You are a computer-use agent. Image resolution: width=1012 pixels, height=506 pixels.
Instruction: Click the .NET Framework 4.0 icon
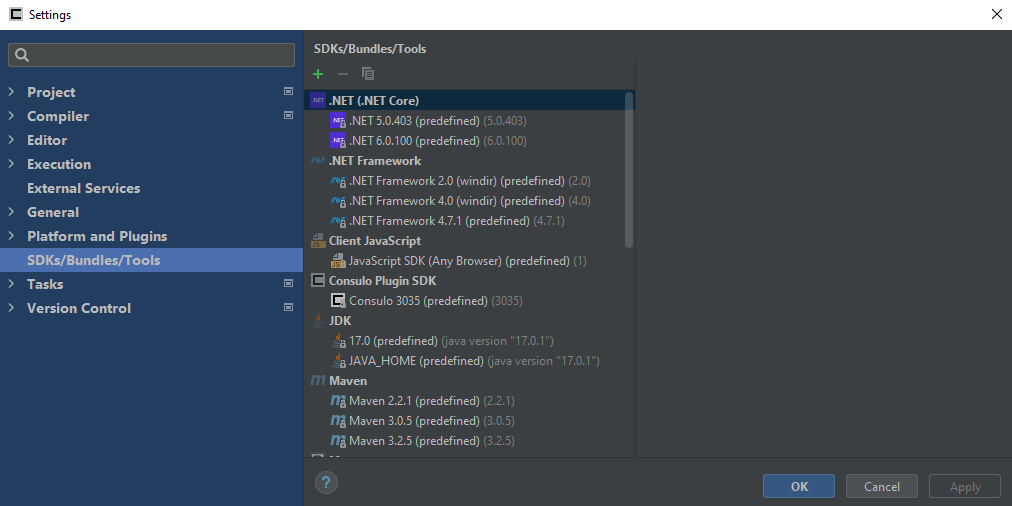338,201
